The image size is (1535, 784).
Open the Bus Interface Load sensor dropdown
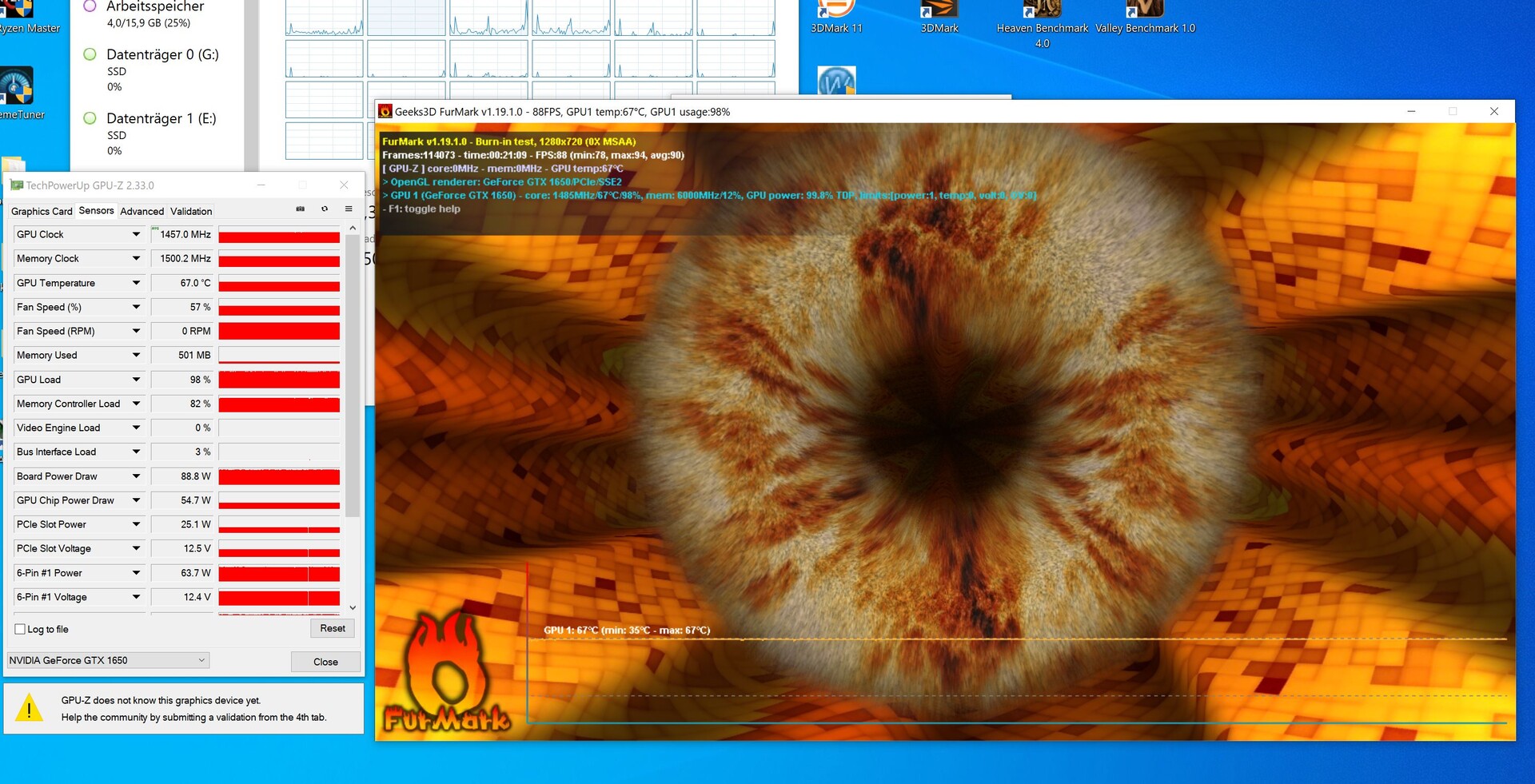(136, 452)
